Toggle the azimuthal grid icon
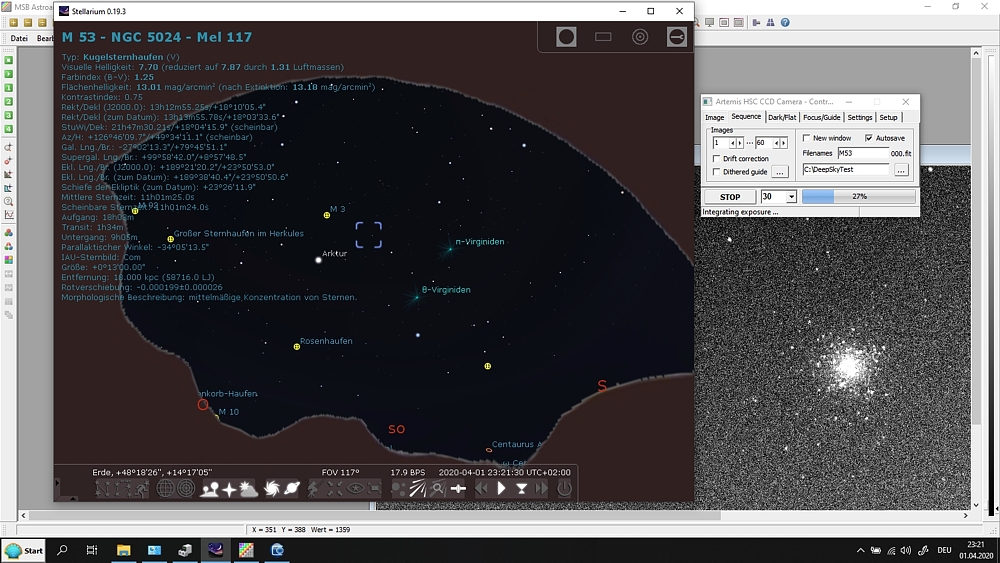The height and width of the screenshot is (563, 1000). (186, 489)
